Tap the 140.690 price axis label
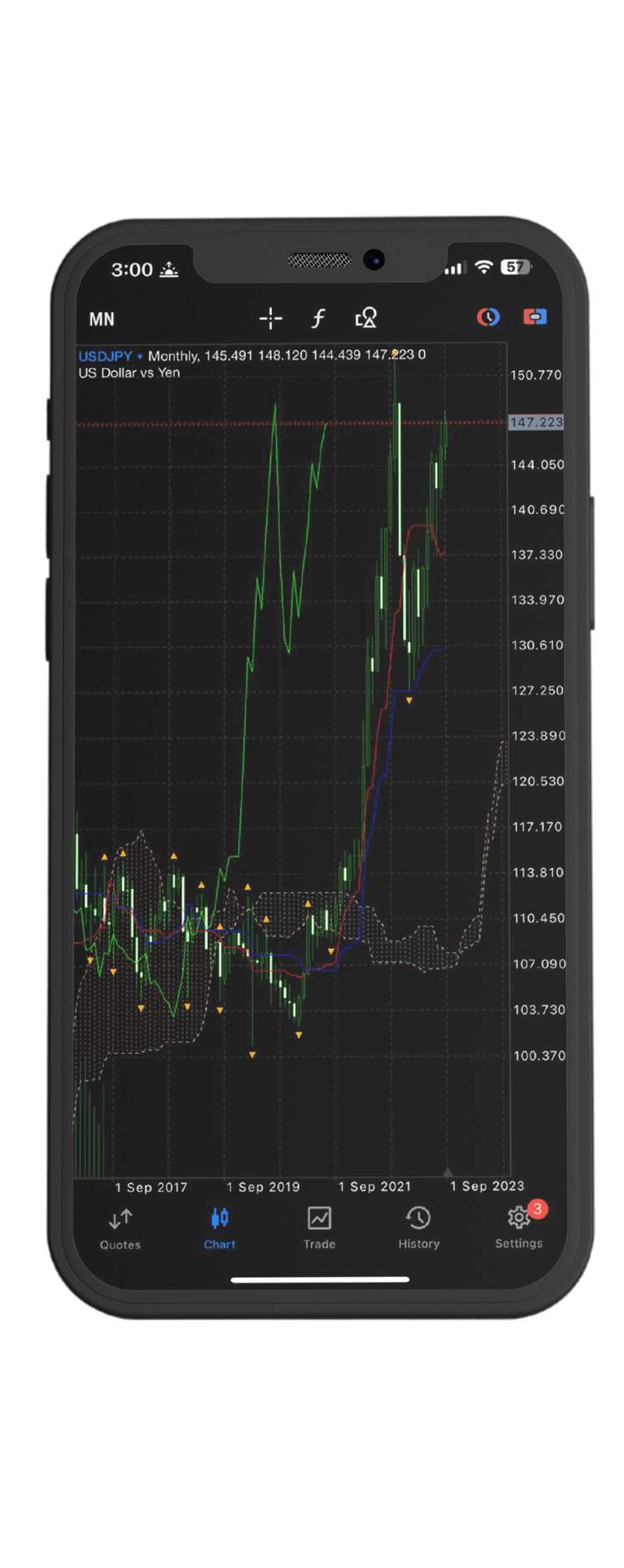624x1568 pixels. click(537, 509)
